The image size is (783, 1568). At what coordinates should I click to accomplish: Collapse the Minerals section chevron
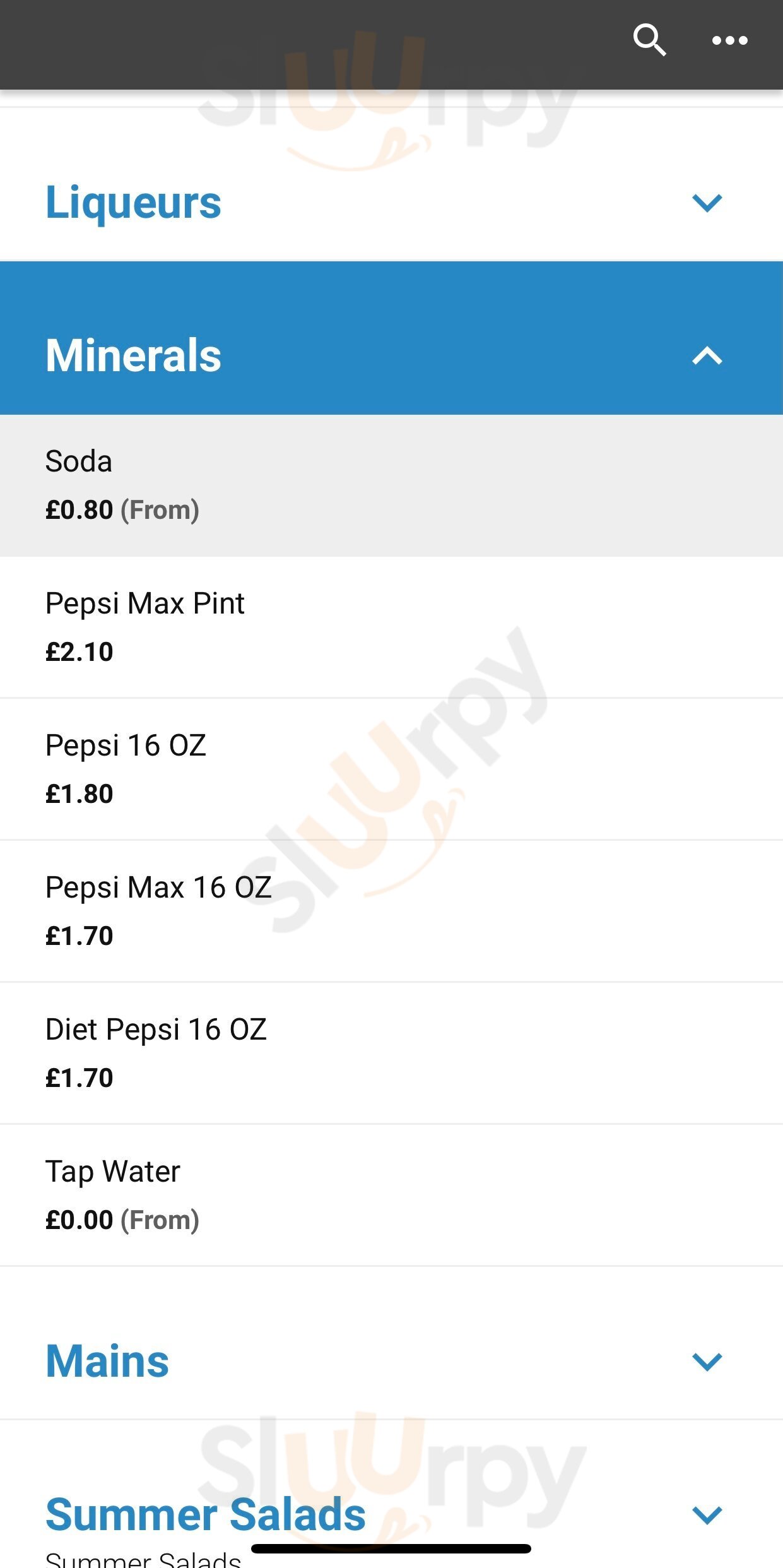(707, 356)
